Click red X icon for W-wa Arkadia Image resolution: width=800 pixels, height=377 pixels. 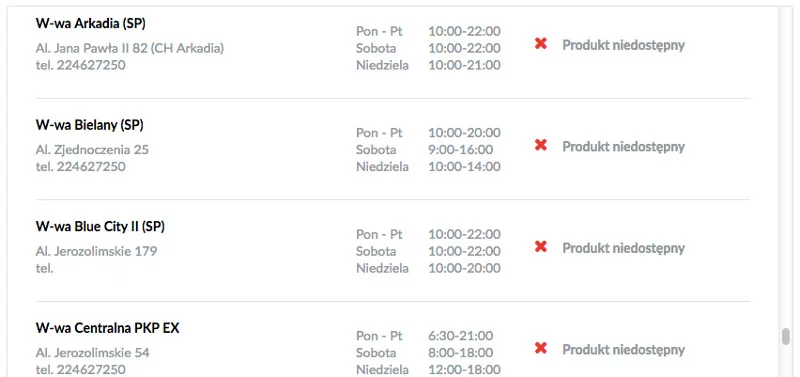click(541, 44)
